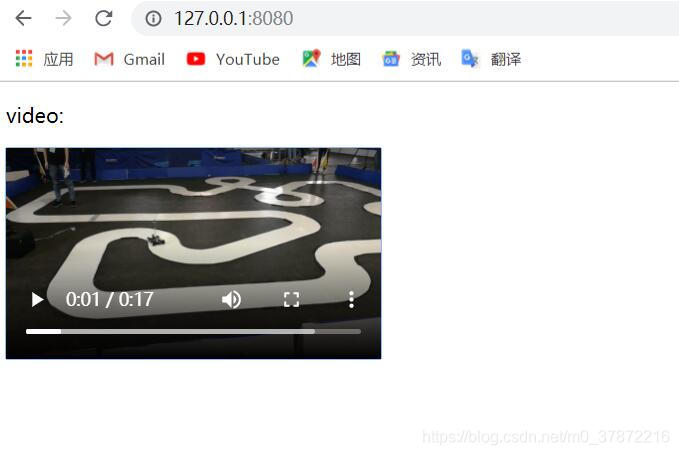Click the "video:" label text
This screenshot has height=455, width=679.
coord(35,116)
